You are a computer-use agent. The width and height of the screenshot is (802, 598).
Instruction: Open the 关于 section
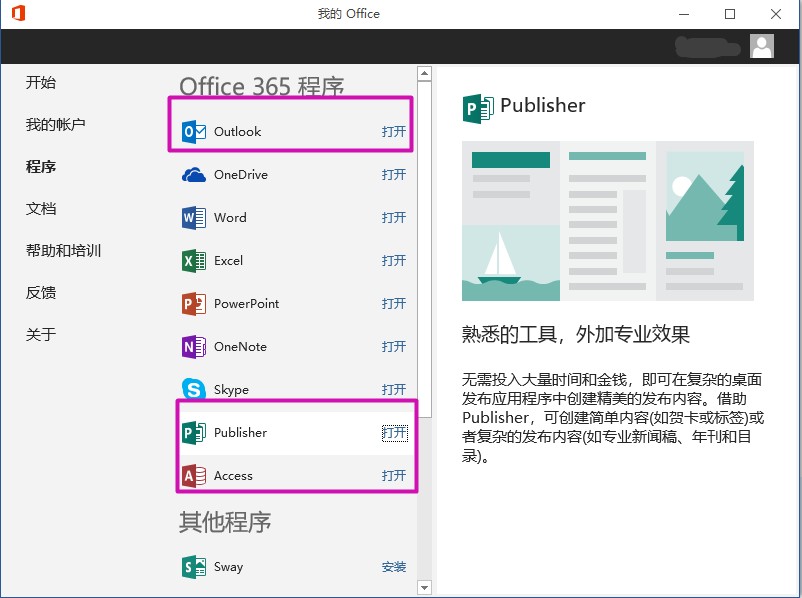click(x=41, y=335)
